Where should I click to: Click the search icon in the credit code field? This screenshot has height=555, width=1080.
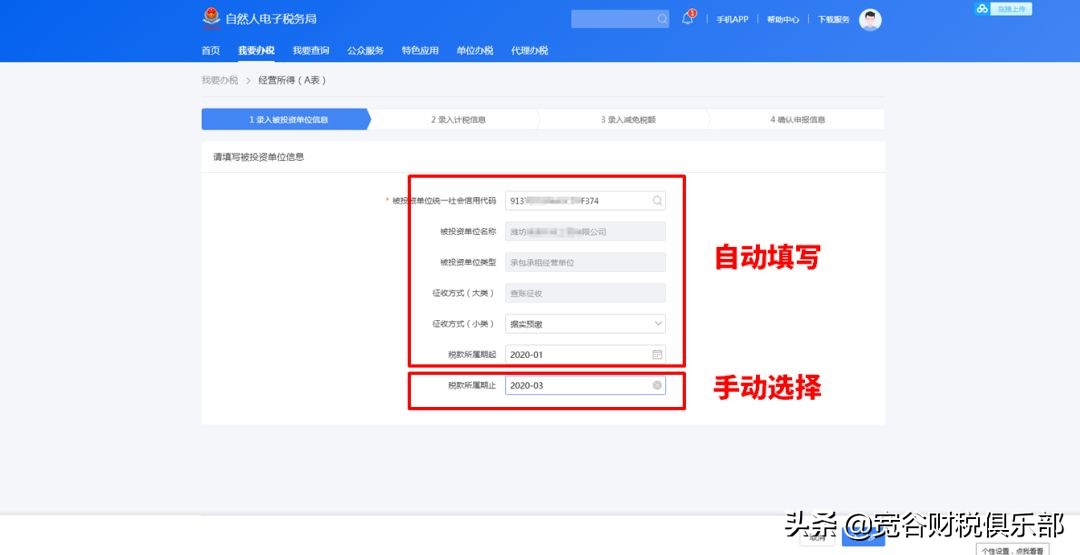coord(657,200)
